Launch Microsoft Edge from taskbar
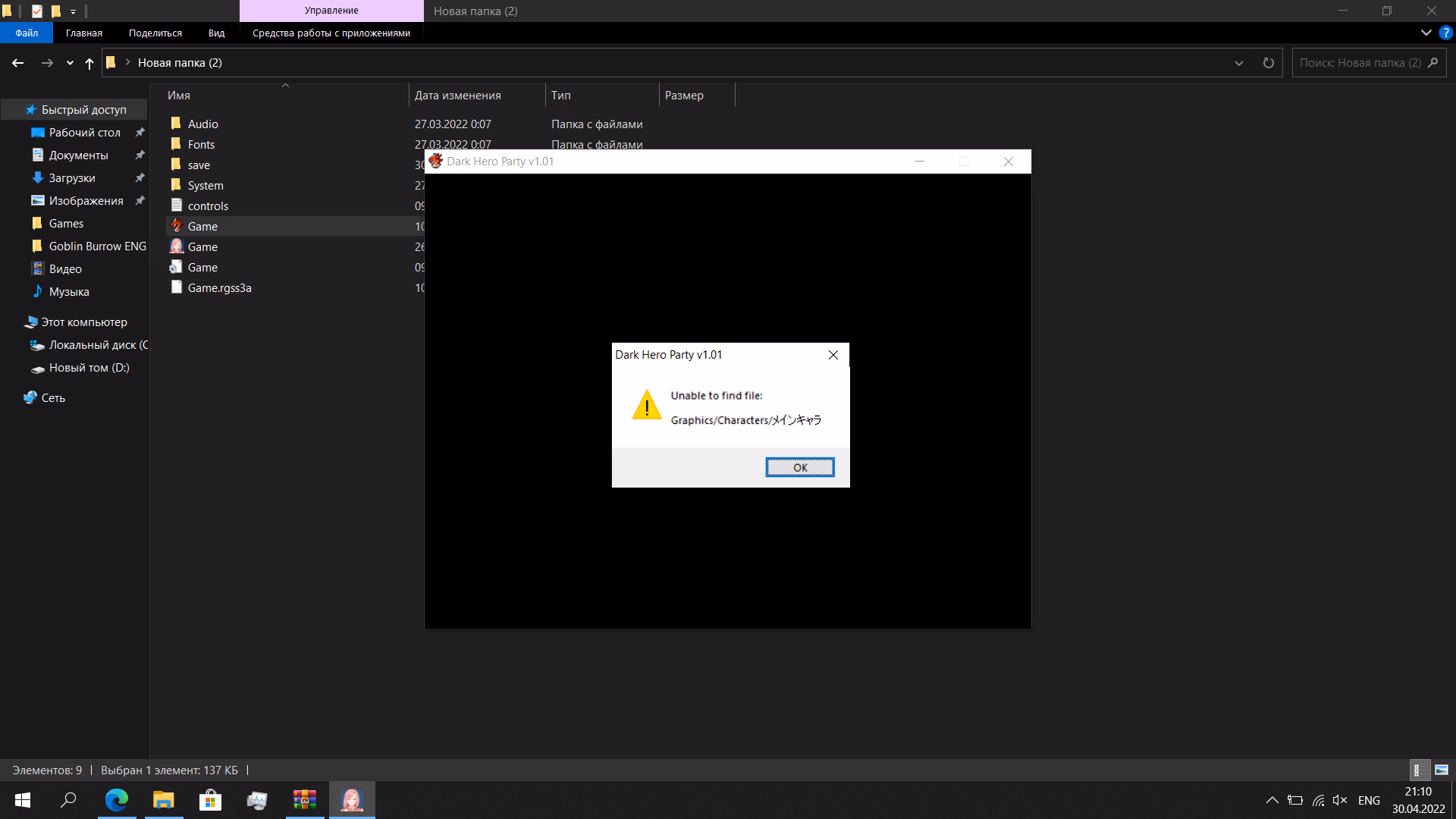Screen dimensions: 1456x819 coord(117,800)
